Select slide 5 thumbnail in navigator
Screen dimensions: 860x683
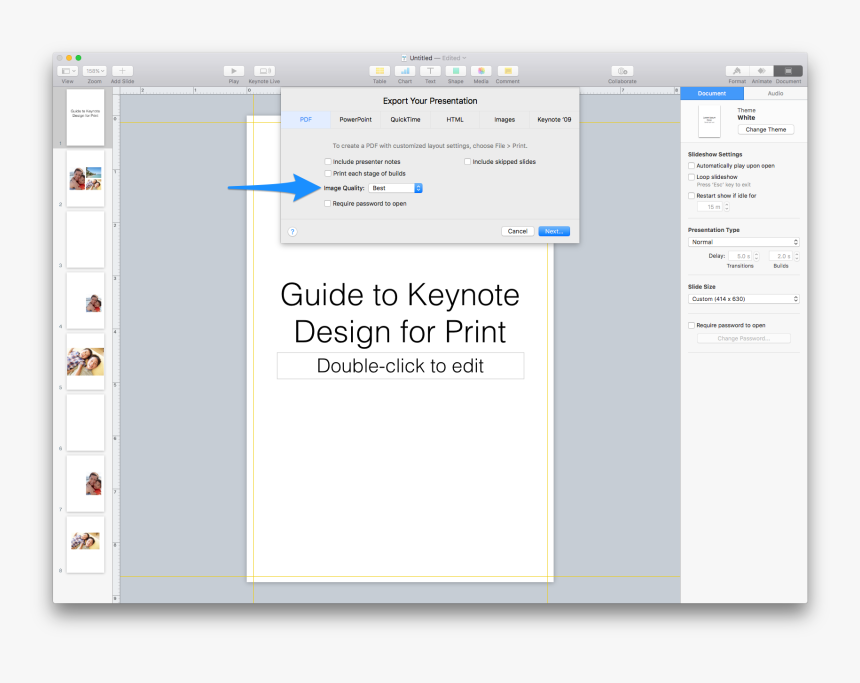(86, 362)
